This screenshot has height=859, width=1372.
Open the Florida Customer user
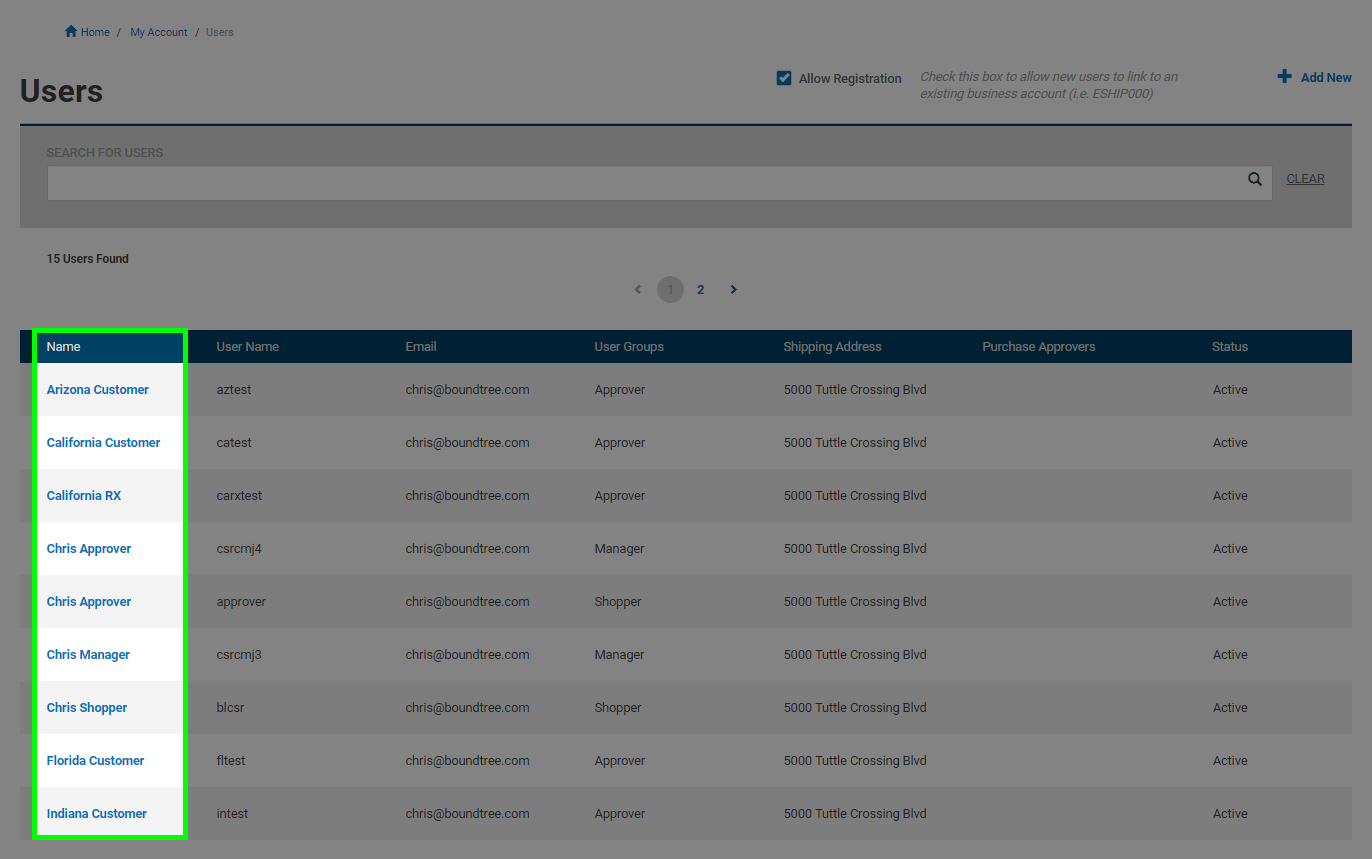click(96, 761)
